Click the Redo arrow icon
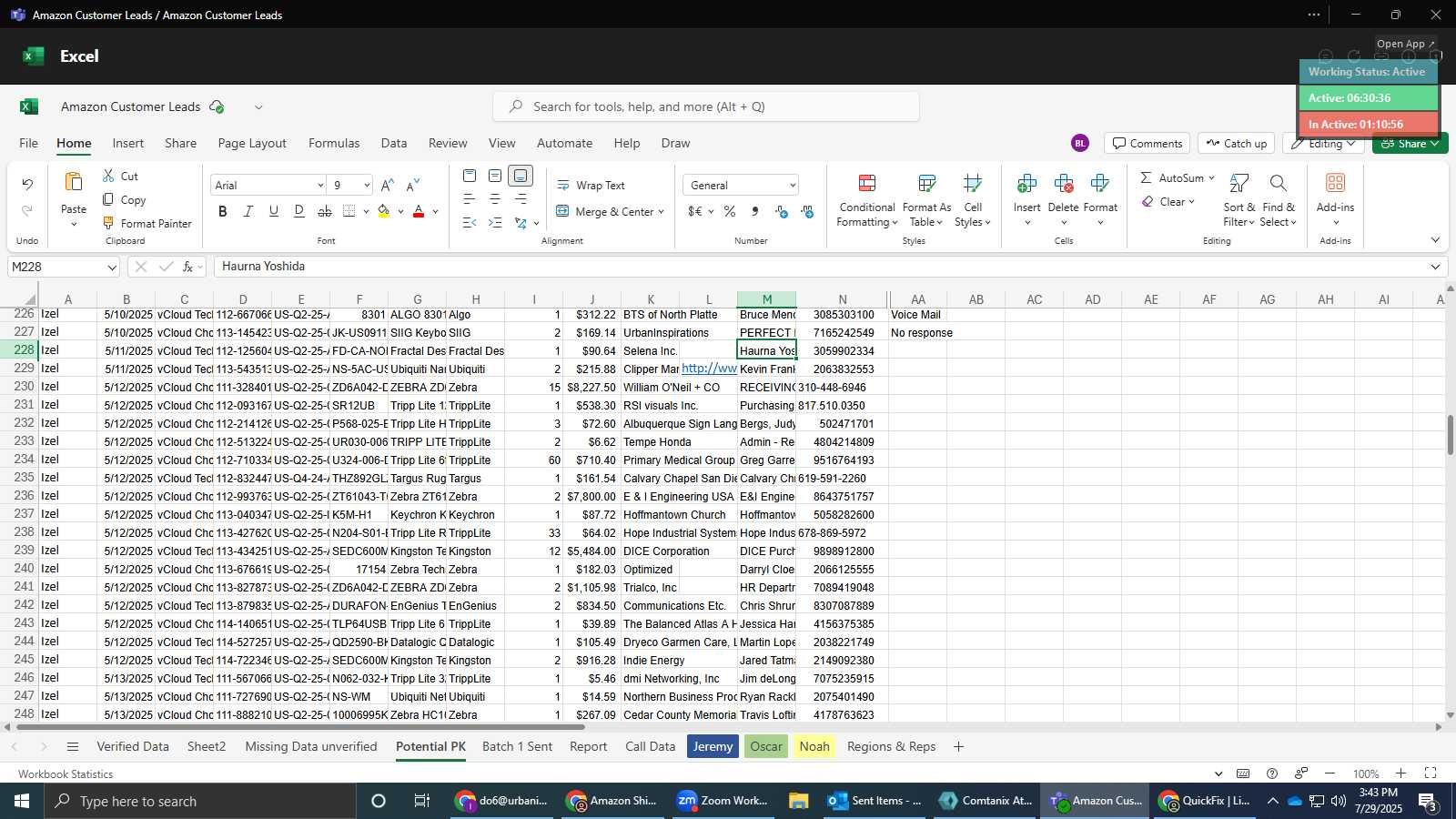 pos(27,211)
